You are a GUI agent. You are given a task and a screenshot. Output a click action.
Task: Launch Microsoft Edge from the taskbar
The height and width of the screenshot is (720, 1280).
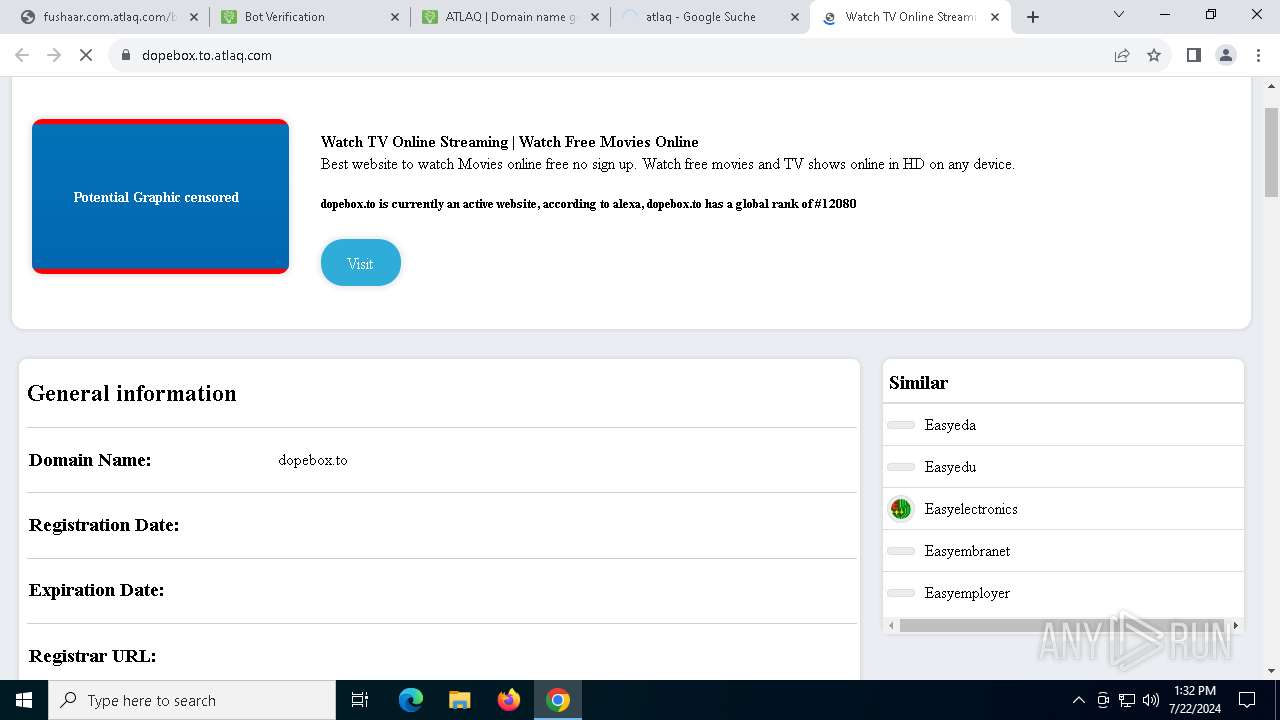click(x=411, y=700)
